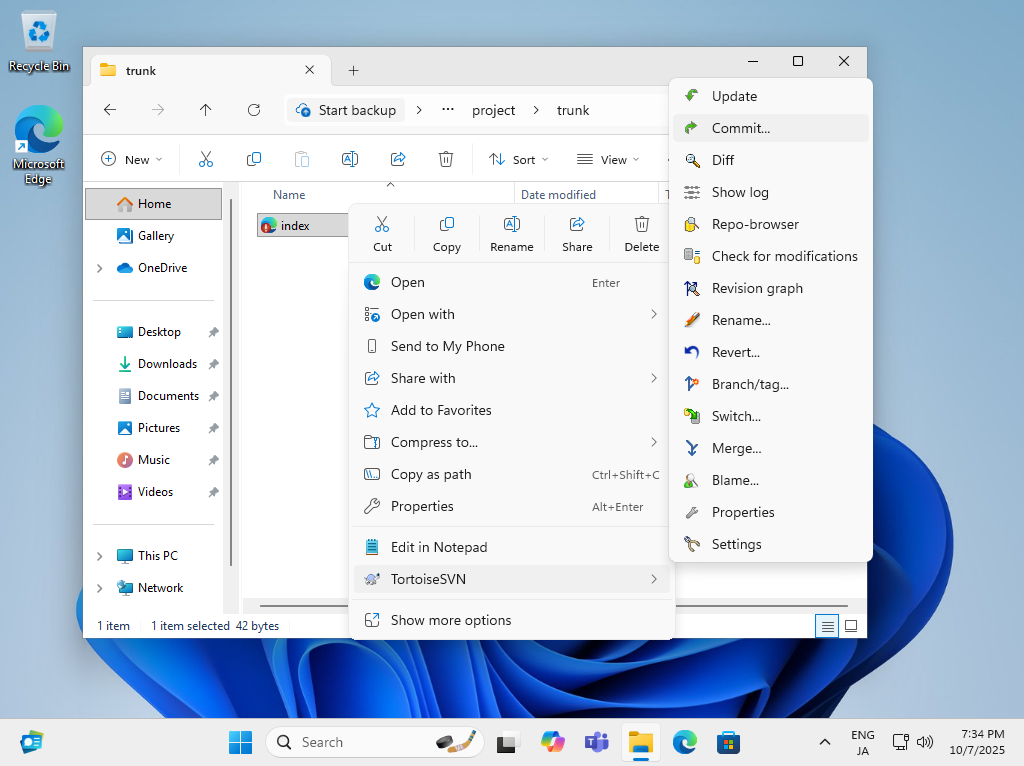Viewport: 1024px width, 766px height.
Task: Select Show more options menu entry
Action: tap(450, 620)
